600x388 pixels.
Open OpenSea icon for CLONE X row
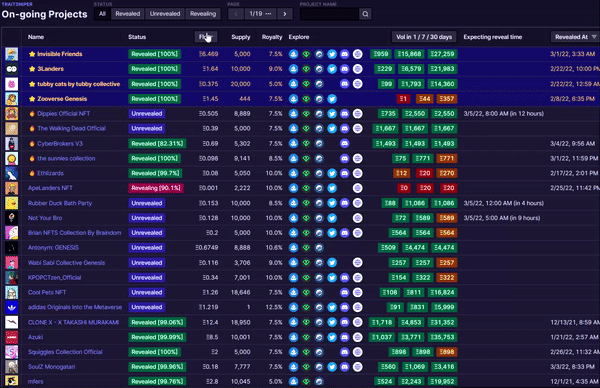(x=293, y=322)
